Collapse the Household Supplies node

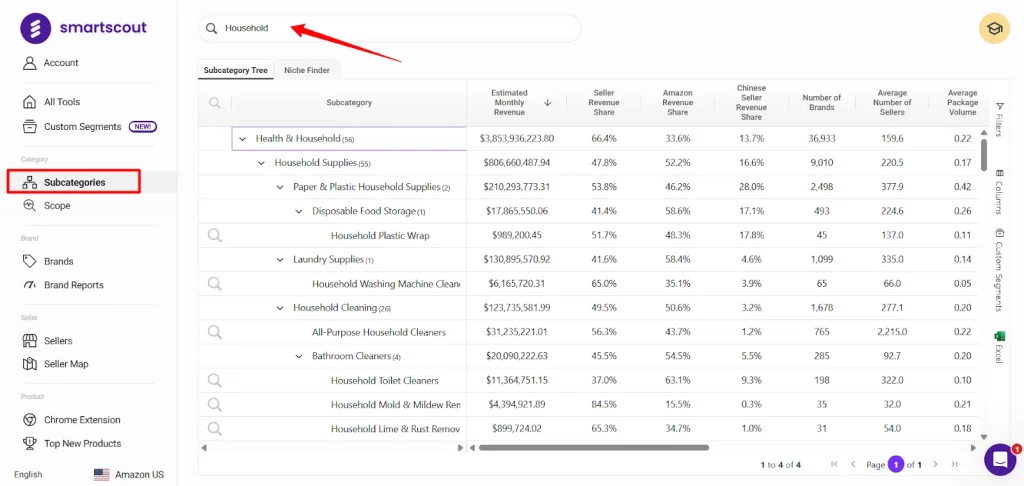point(262,163)
